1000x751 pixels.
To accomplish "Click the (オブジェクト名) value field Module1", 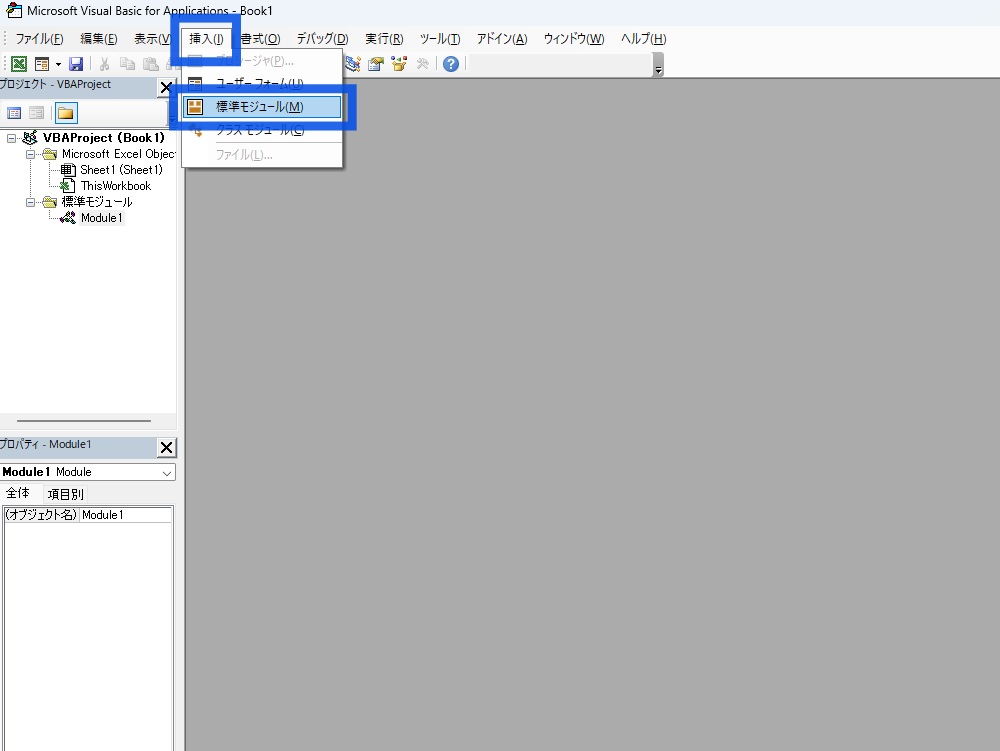I will (125, 515).
